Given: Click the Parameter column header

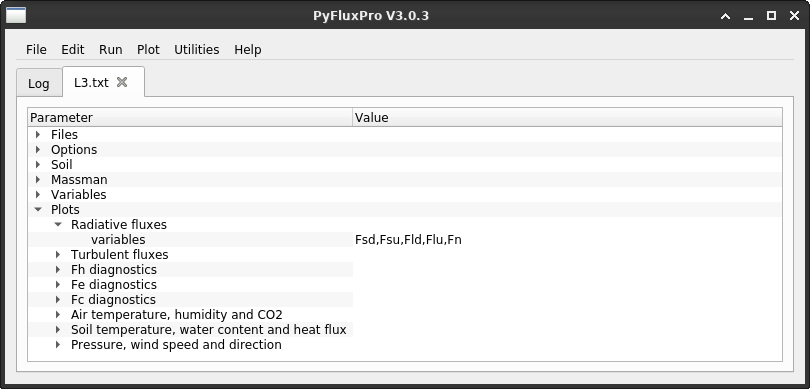Looking at the screenshot, I should coord(190,118).
